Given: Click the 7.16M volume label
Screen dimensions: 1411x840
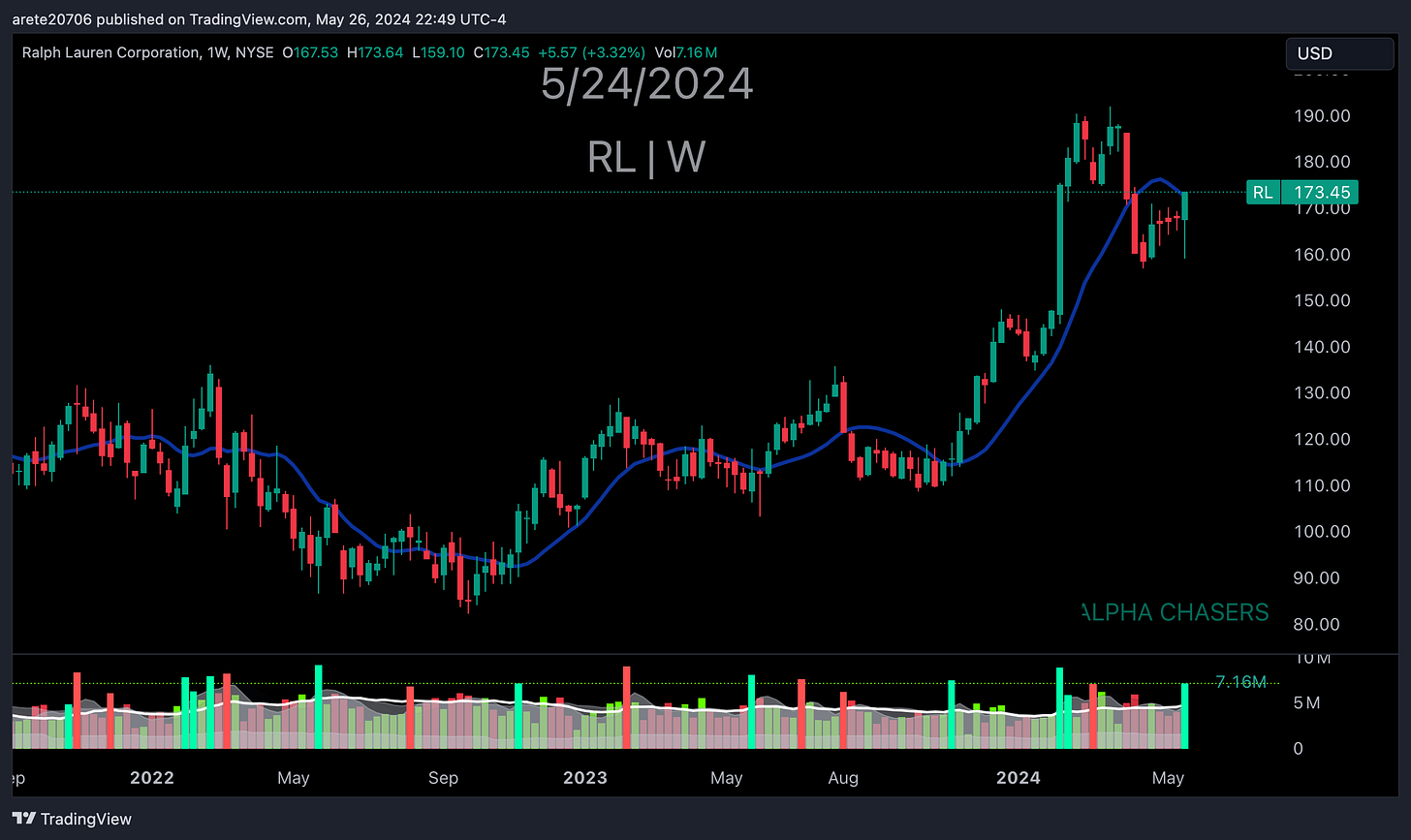Looking at the screenshot, I should [1240, 682].
